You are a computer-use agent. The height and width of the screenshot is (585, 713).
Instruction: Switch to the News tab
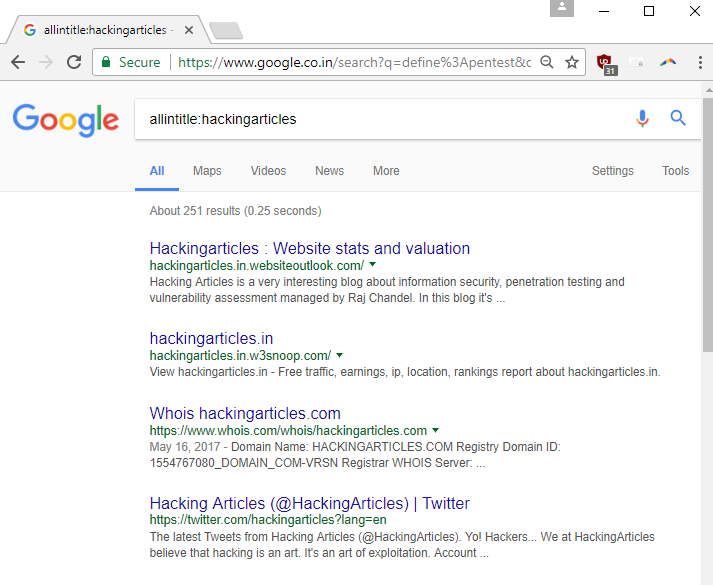(x=330, y=171)
